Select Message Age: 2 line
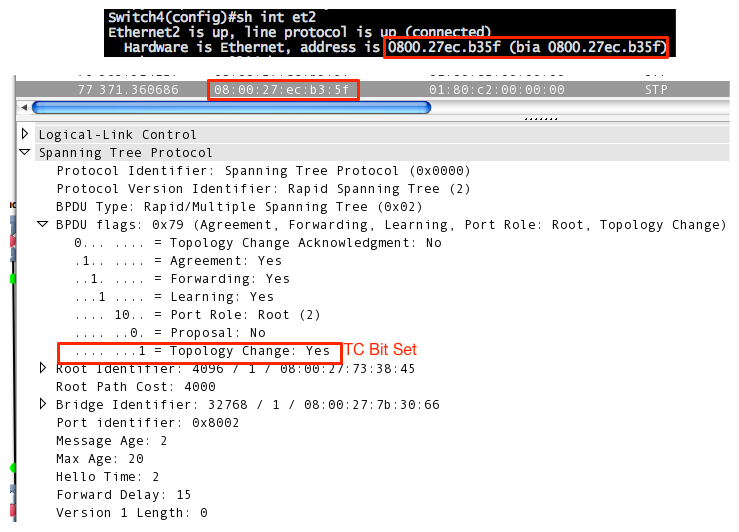The image size is (739, 532). click(112, 441)
